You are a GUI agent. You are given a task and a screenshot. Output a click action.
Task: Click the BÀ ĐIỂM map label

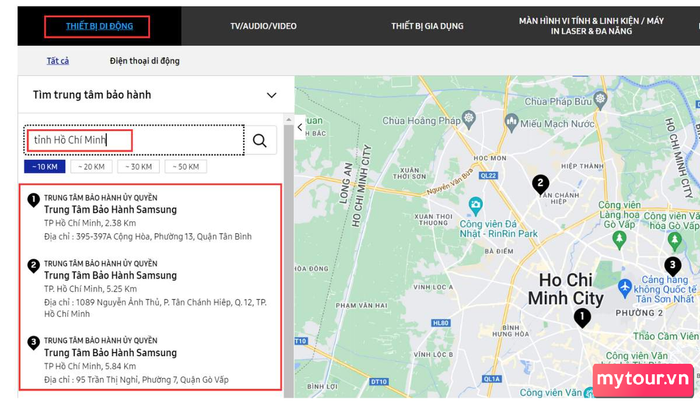499,251
